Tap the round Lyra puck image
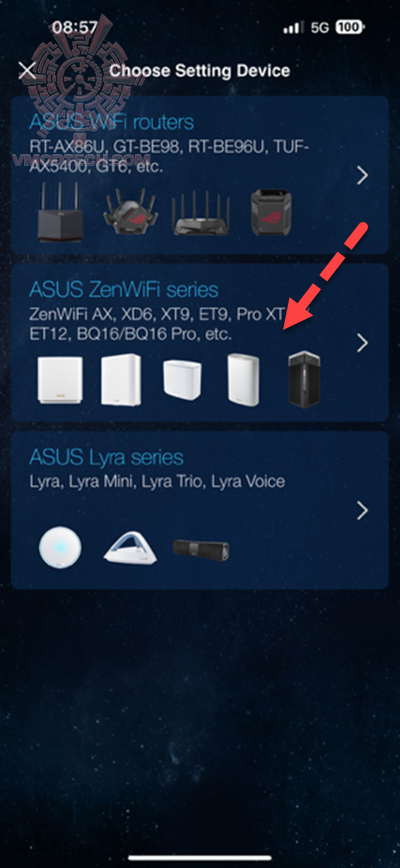 (60, 548)
